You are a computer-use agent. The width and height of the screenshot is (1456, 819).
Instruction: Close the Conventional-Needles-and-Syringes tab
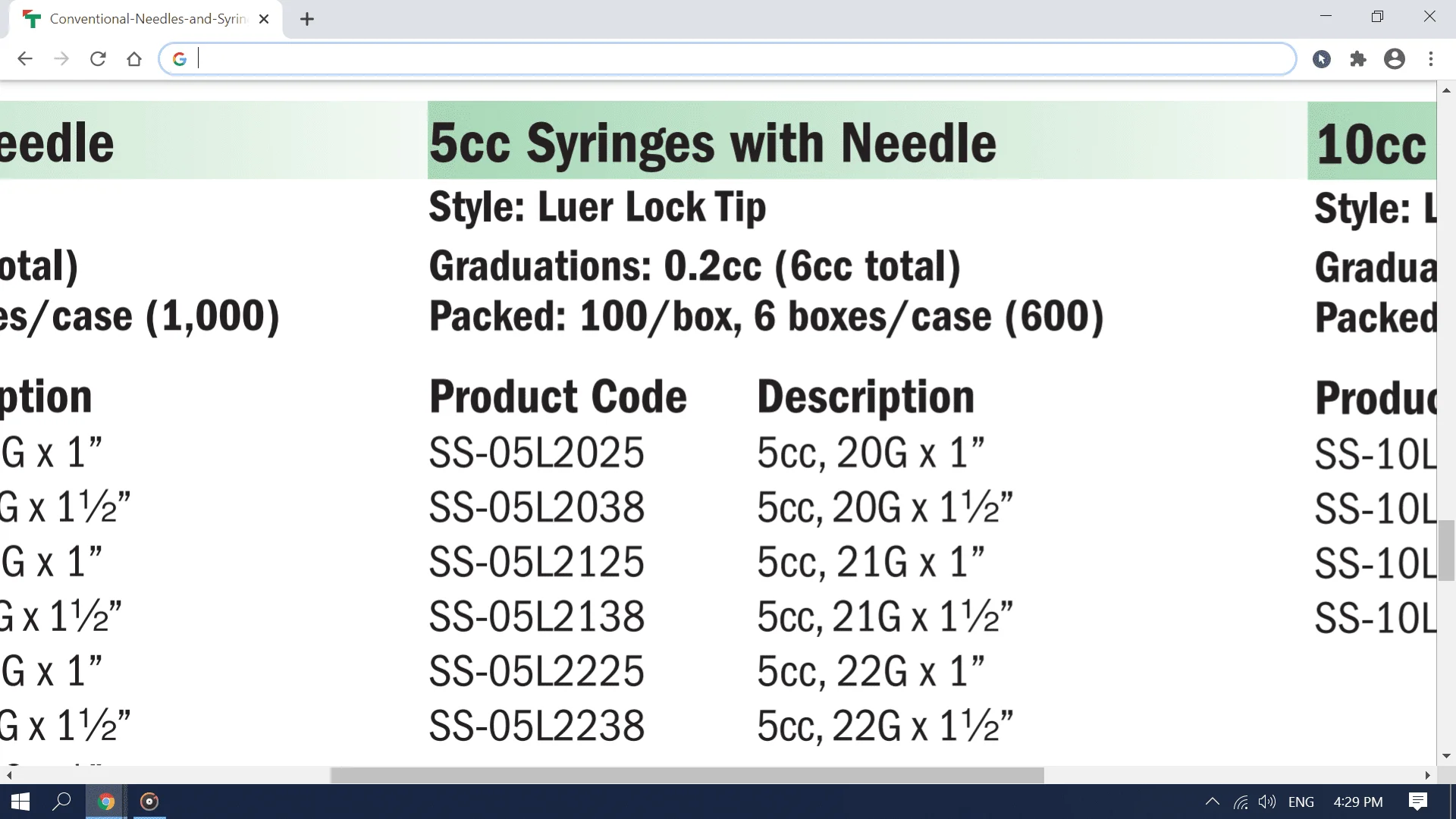[264, 20]
